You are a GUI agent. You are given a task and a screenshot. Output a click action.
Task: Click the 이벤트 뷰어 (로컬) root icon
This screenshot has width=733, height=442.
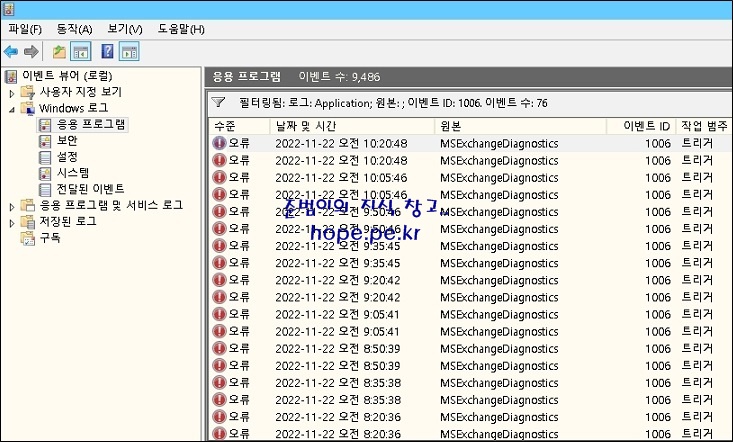click(x=11, y=76)
